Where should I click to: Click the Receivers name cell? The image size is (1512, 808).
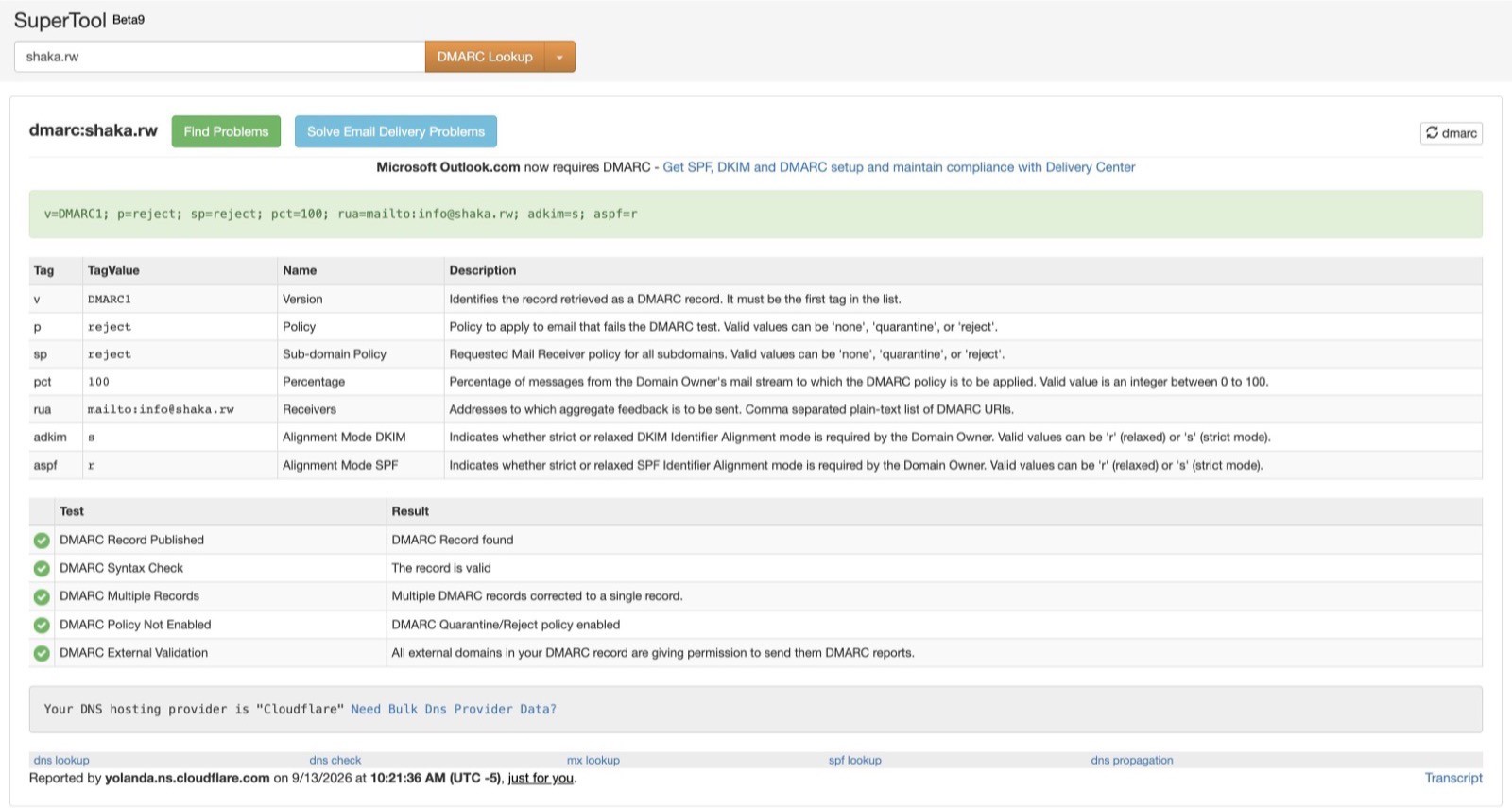(x=309, y=409)
